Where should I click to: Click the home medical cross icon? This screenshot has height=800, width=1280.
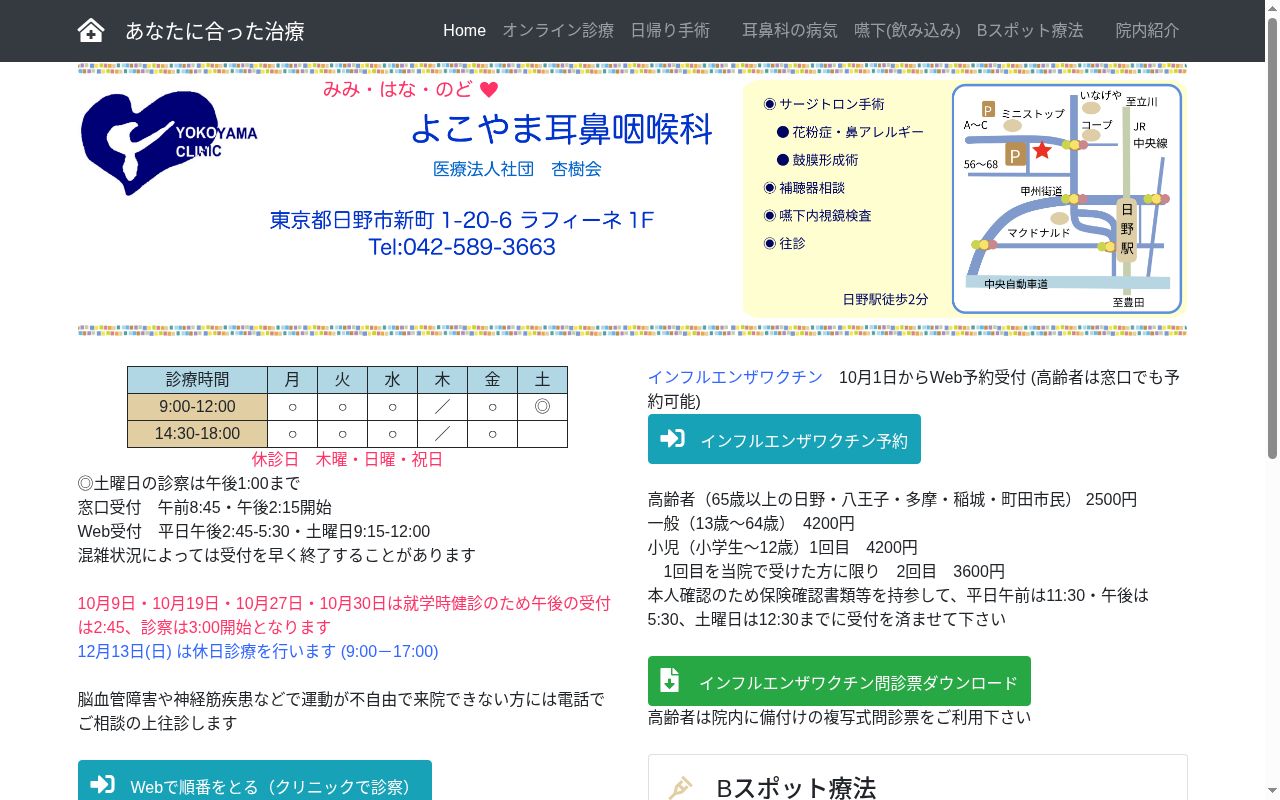tap(91, 30)
